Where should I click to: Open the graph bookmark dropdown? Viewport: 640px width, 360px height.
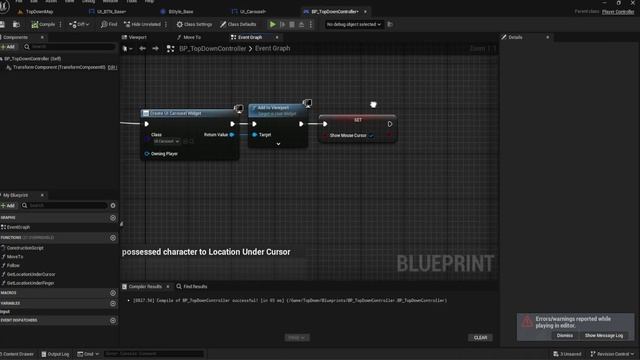(127, 49)
